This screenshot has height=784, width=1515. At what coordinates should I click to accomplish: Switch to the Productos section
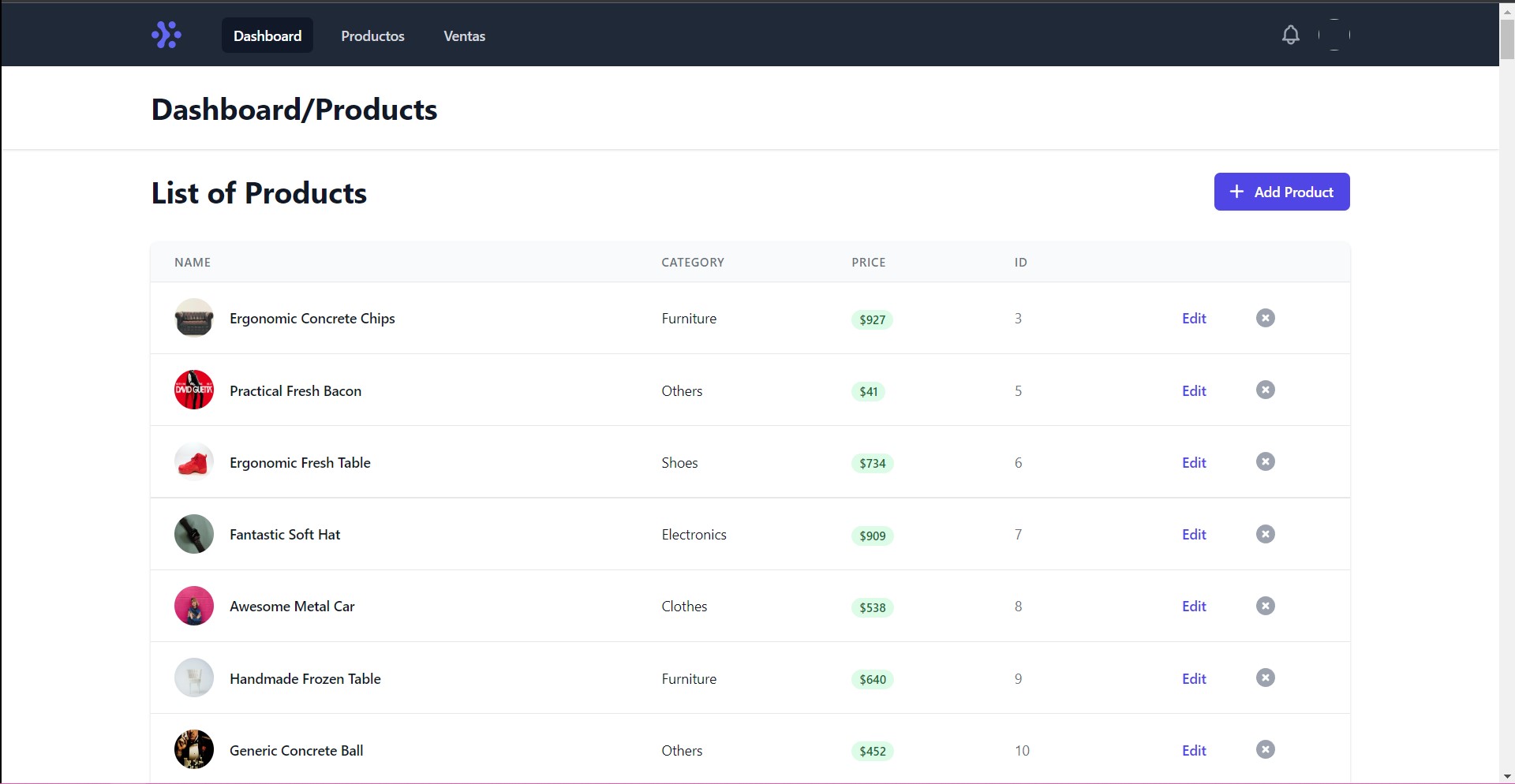[x=372, y=35]
